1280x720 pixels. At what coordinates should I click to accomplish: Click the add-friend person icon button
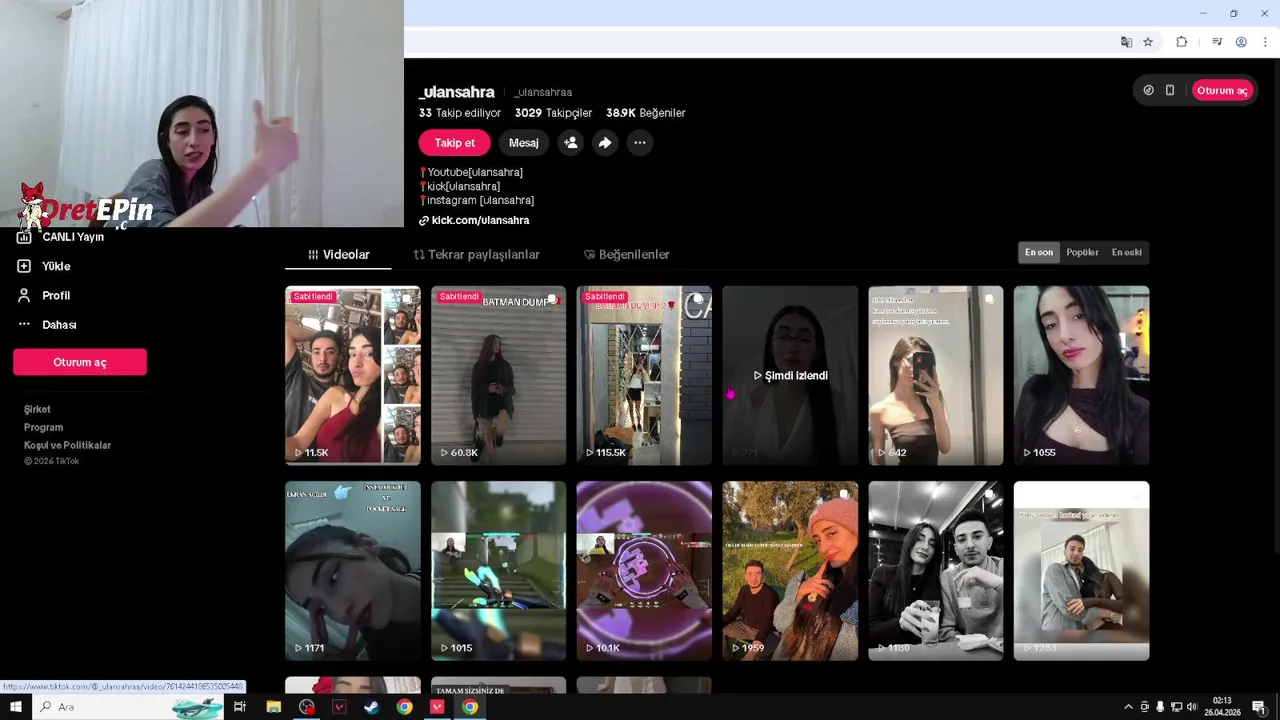point(571,143)
